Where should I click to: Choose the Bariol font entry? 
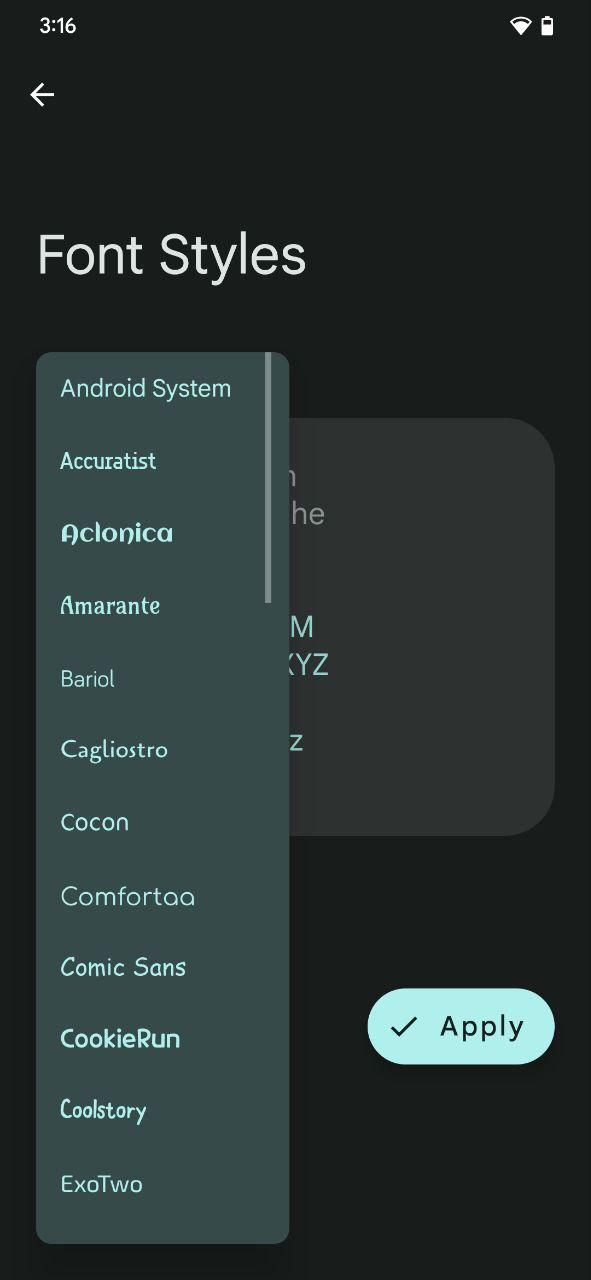[x=162, y=678]
